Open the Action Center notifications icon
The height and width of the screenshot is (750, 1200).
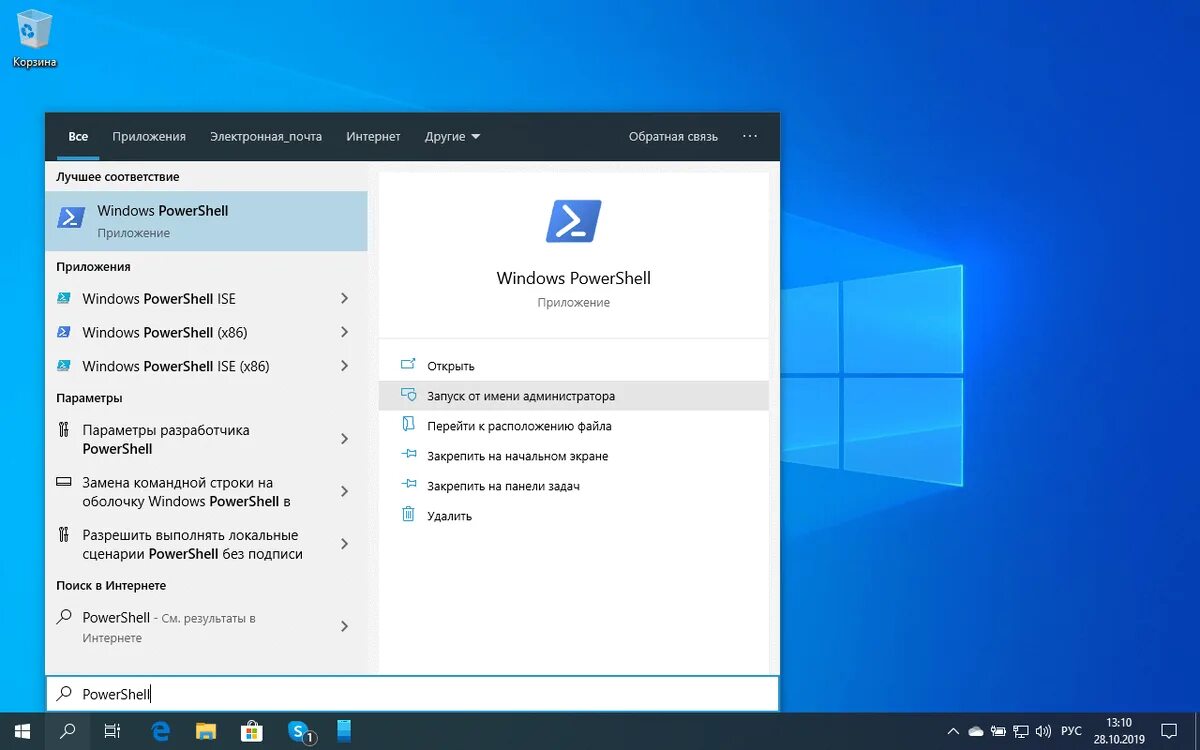(1168, 732)
